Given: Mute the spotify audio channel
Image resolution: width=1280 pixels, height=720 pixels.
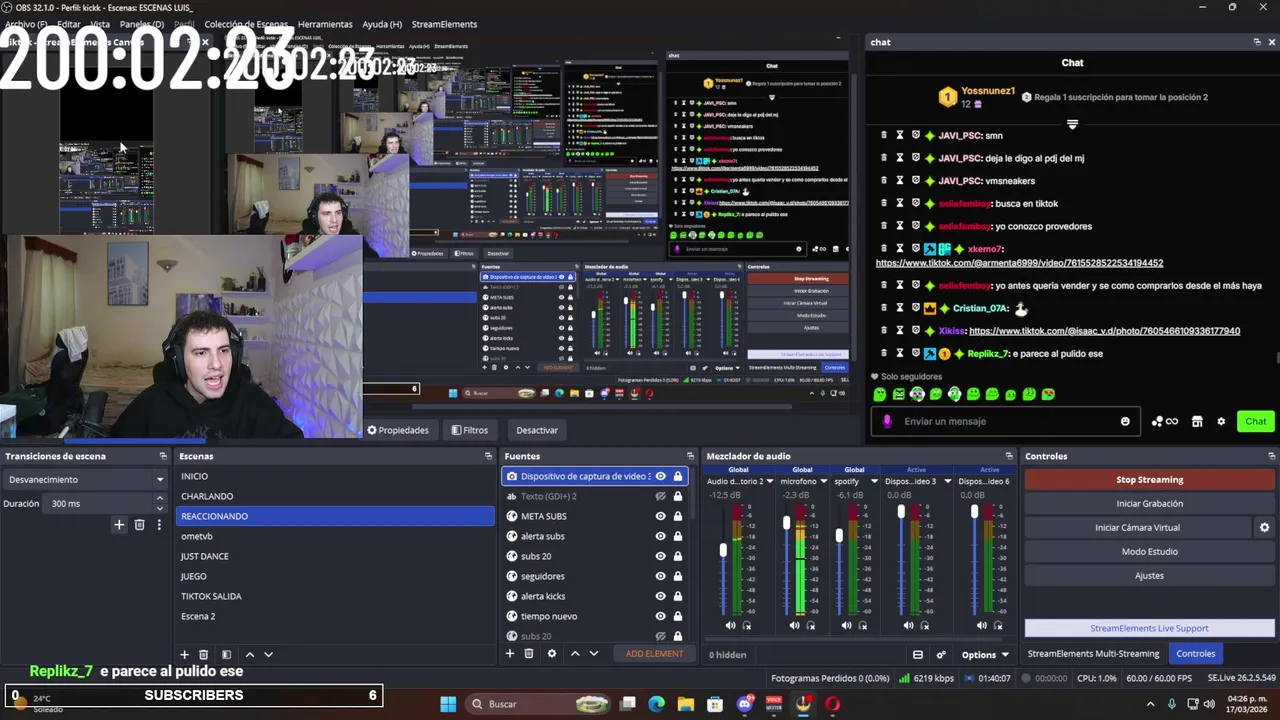Looking at the screenshot, I should (847, 625).
